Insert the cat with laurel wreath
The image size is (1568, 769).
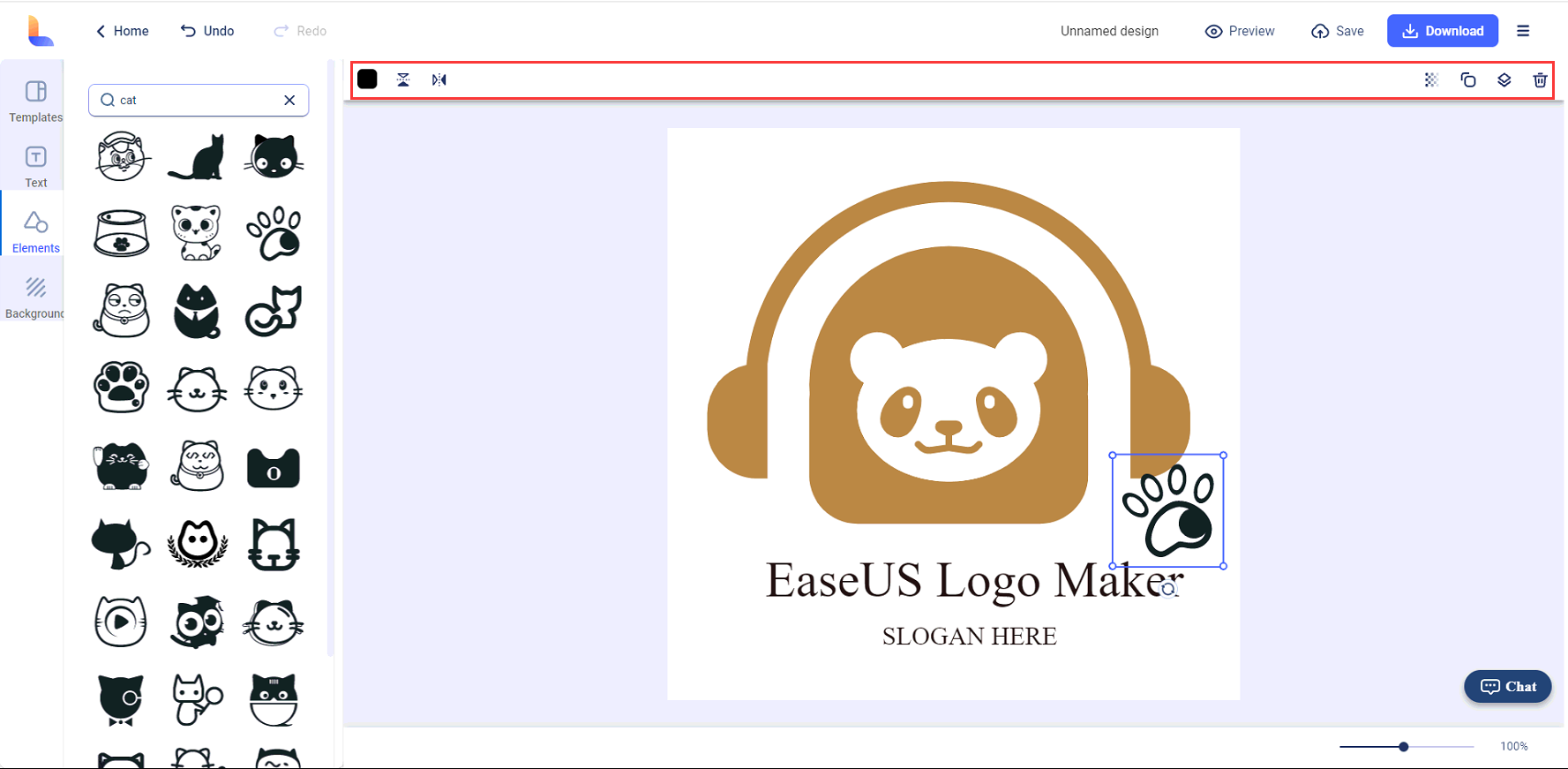pos(197,543)
